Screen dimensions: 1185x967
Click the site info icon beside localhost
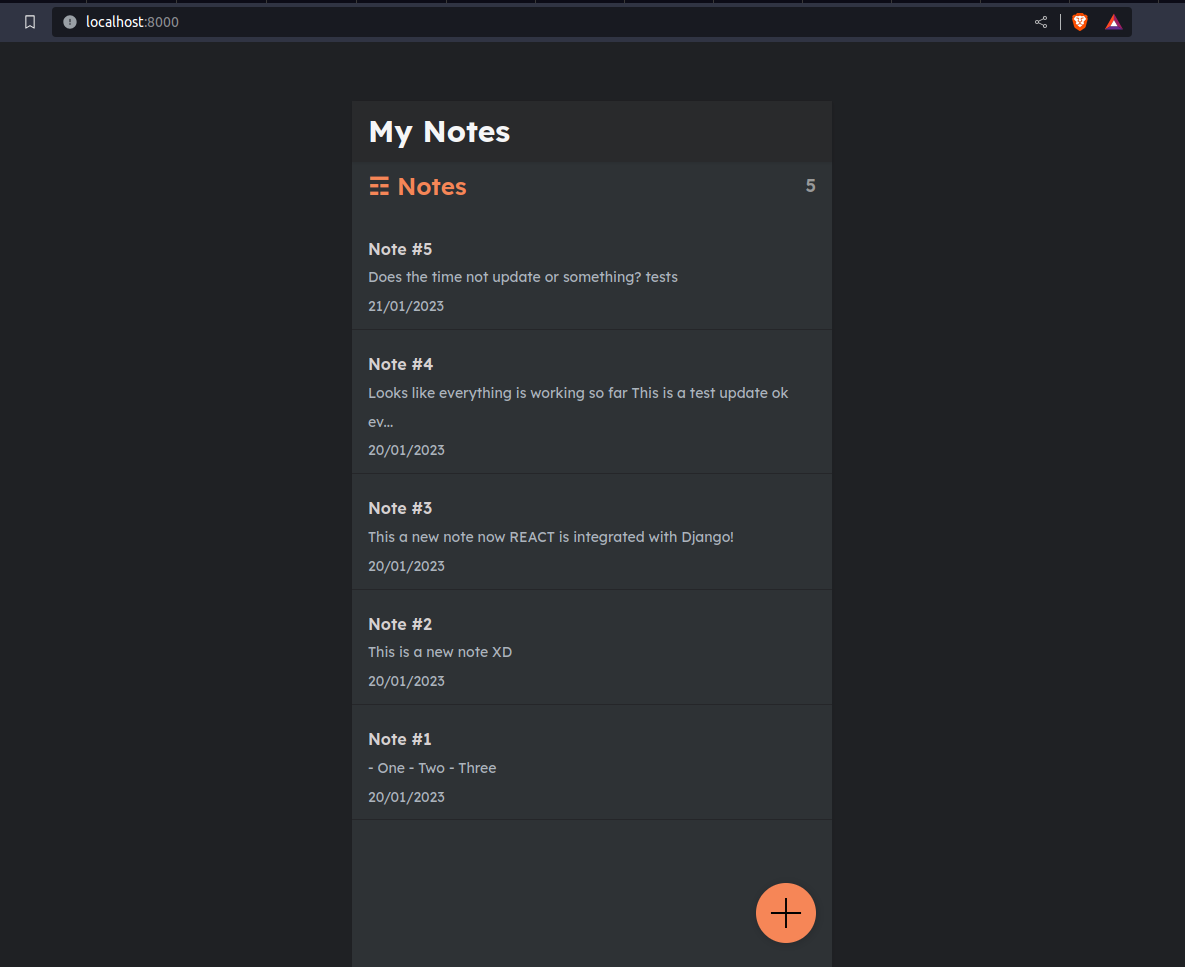(70, 22)
